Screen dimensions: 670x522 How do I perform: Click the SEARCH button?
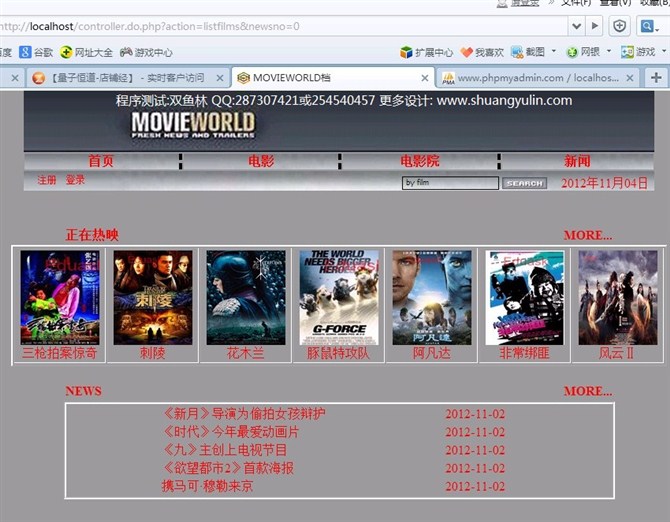pyautogui.click(x=524, y=183)
